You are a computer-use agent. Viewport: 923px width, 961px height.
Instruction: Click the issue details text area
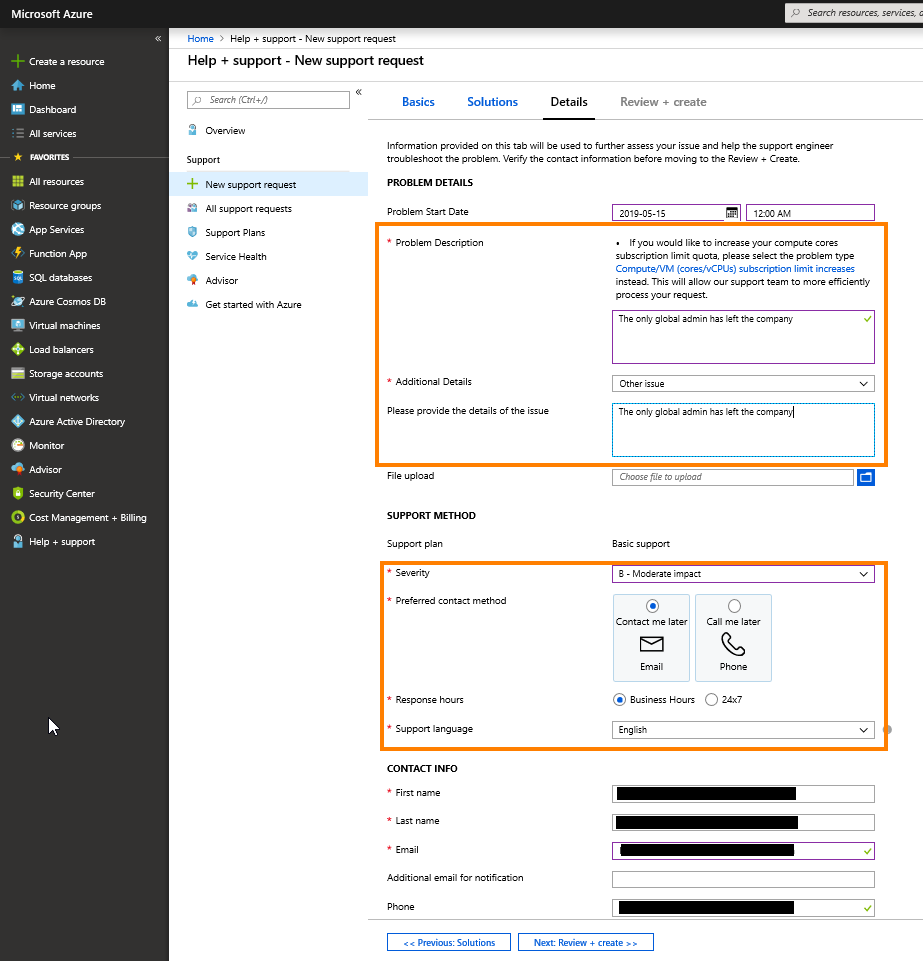743,430
